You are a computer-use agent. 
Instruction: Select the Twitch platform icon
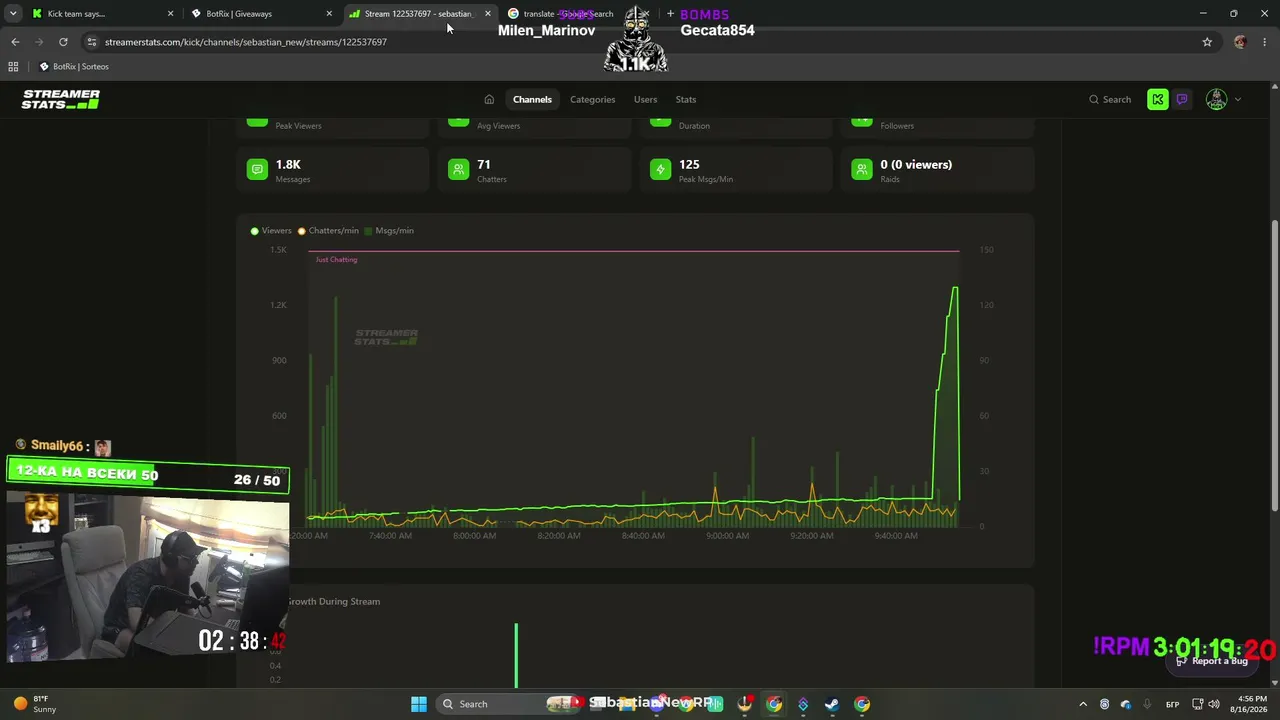point(1182,99)
